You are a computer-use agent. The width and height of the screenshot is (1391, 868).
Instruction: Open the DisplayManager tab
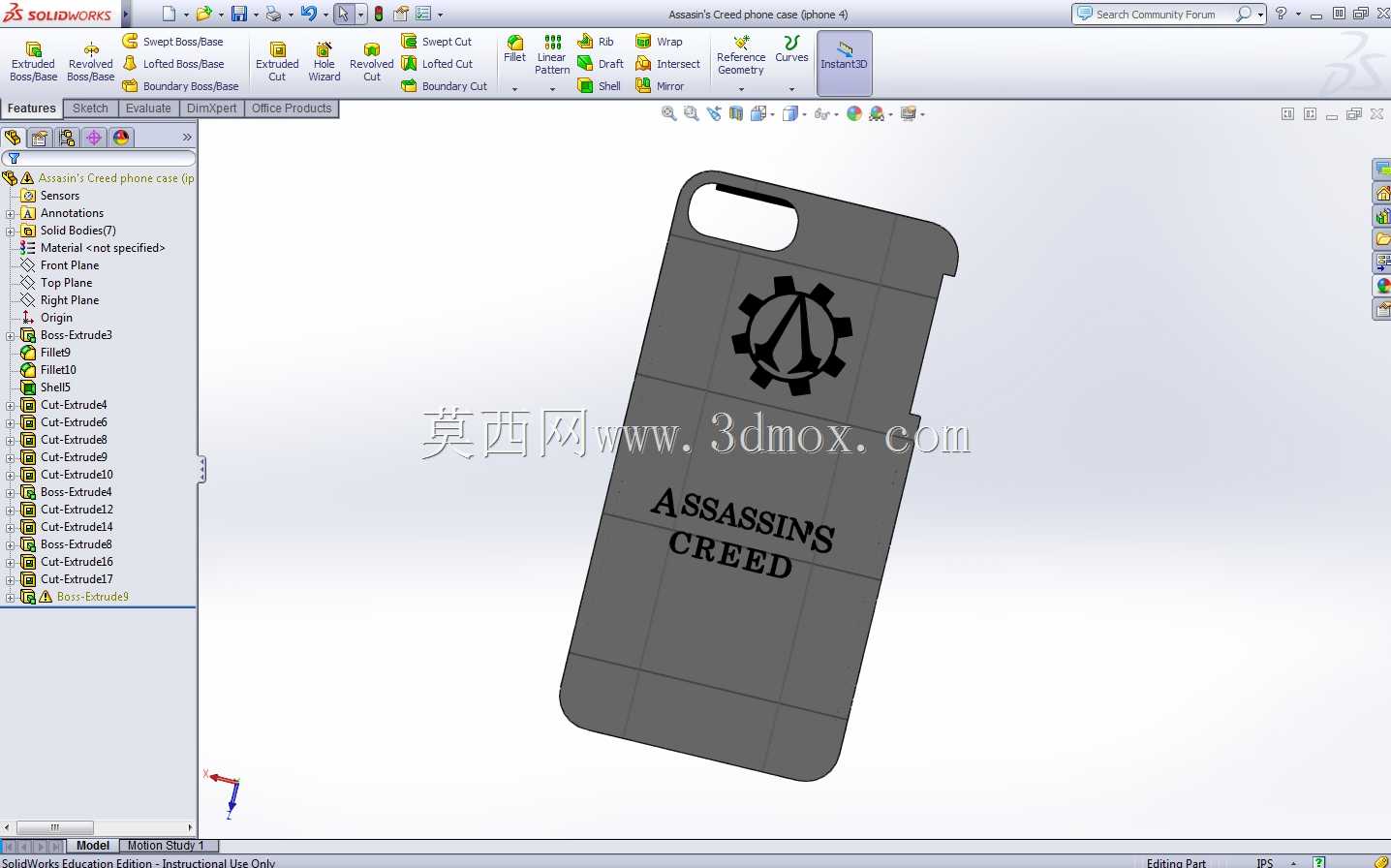[121, 138]
